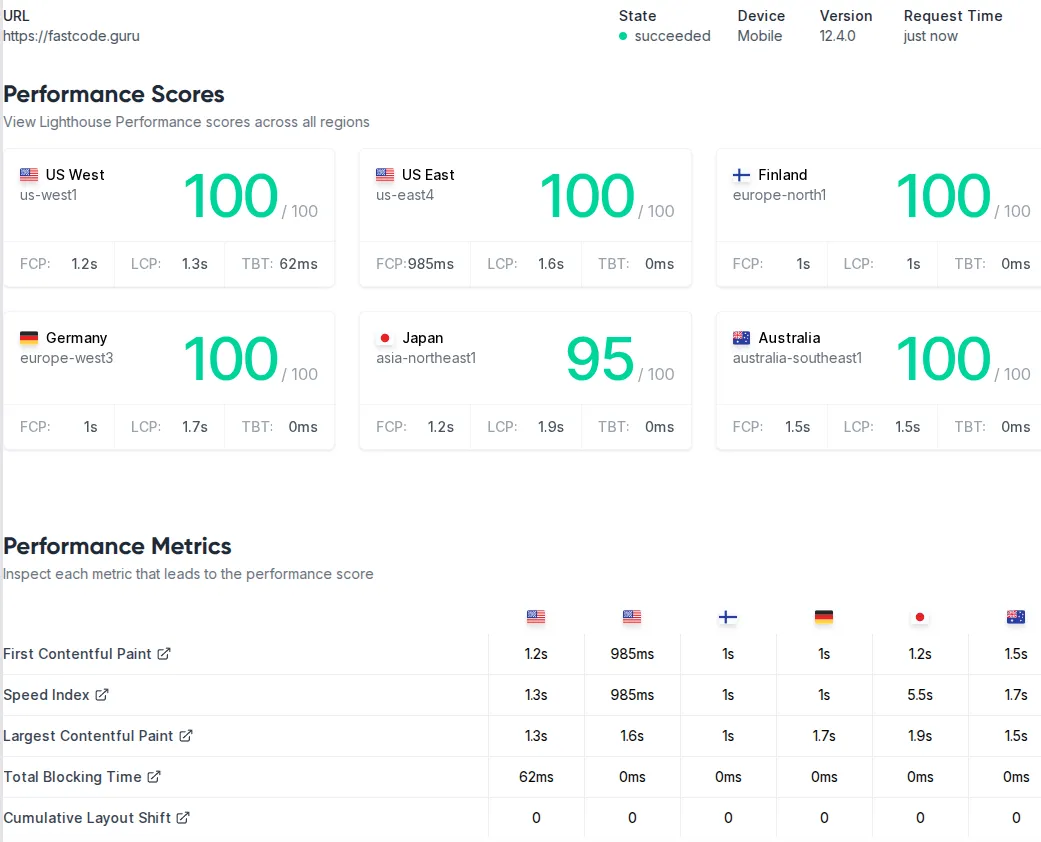Click the Japan flag in metrics table header
Image resolution: width=1041 pixels, height=842 pixels.
[920, 617]
